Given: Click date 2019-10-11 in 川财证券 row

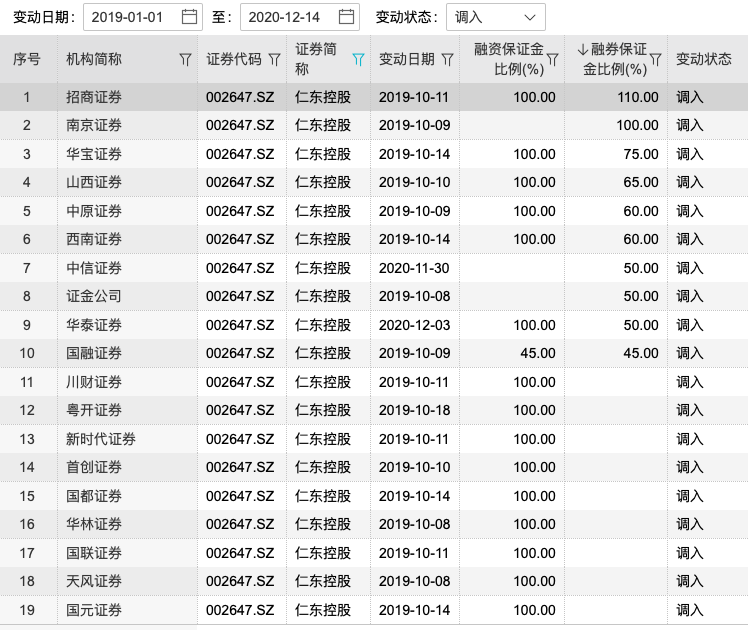Looking at the screenshot, I should [414, 382].
